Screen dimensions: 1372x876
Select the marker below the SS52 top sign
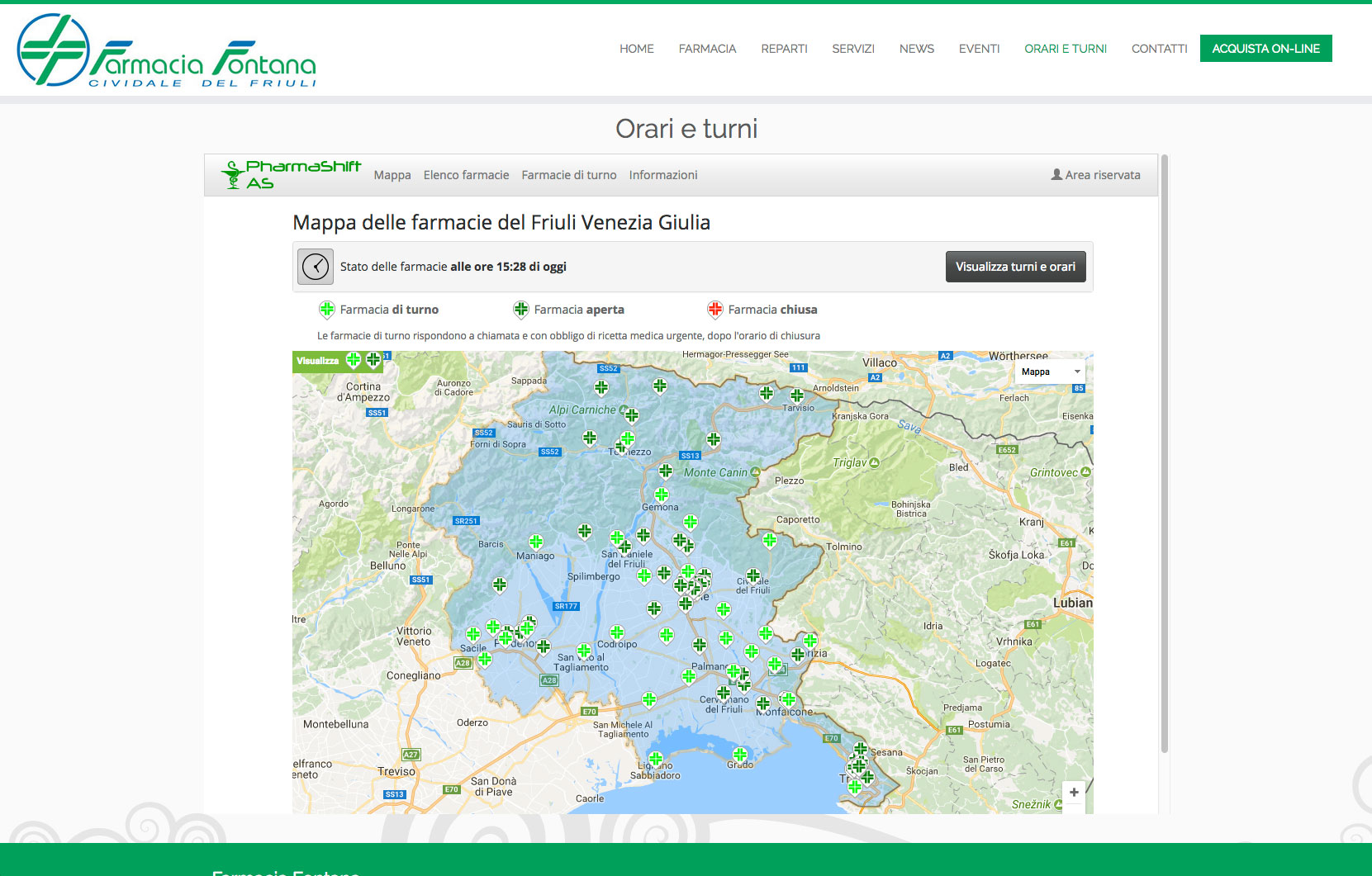(x=601, y=386)
